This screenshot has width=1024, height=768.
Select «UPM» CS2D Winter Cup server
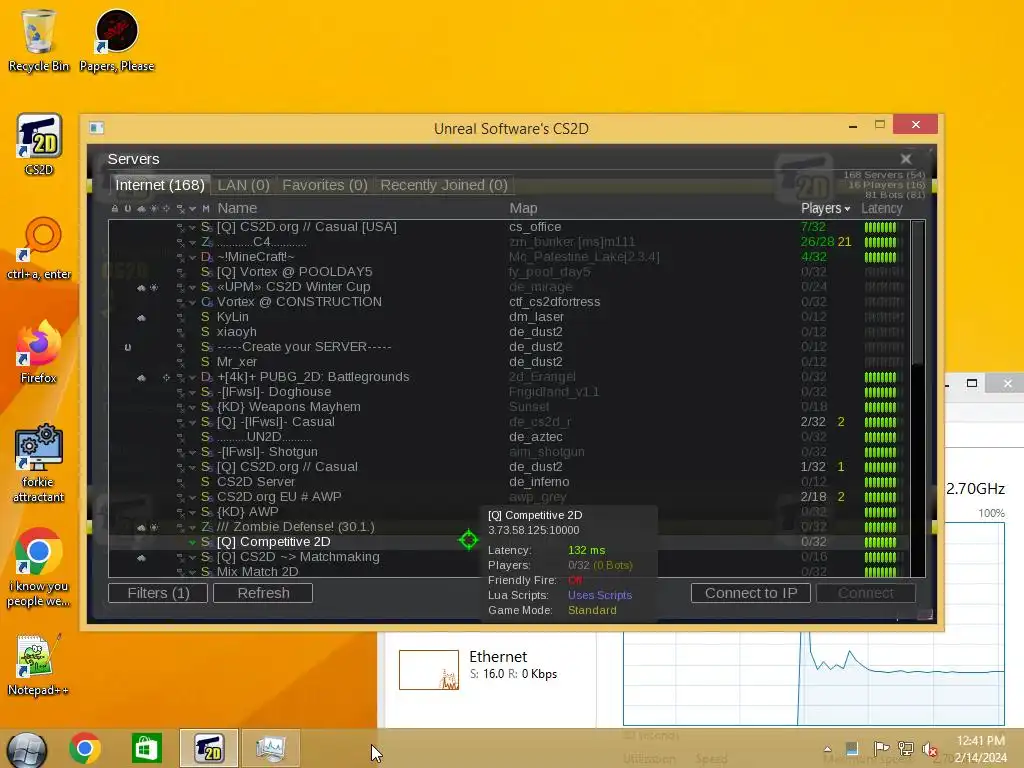pos(507,287)
